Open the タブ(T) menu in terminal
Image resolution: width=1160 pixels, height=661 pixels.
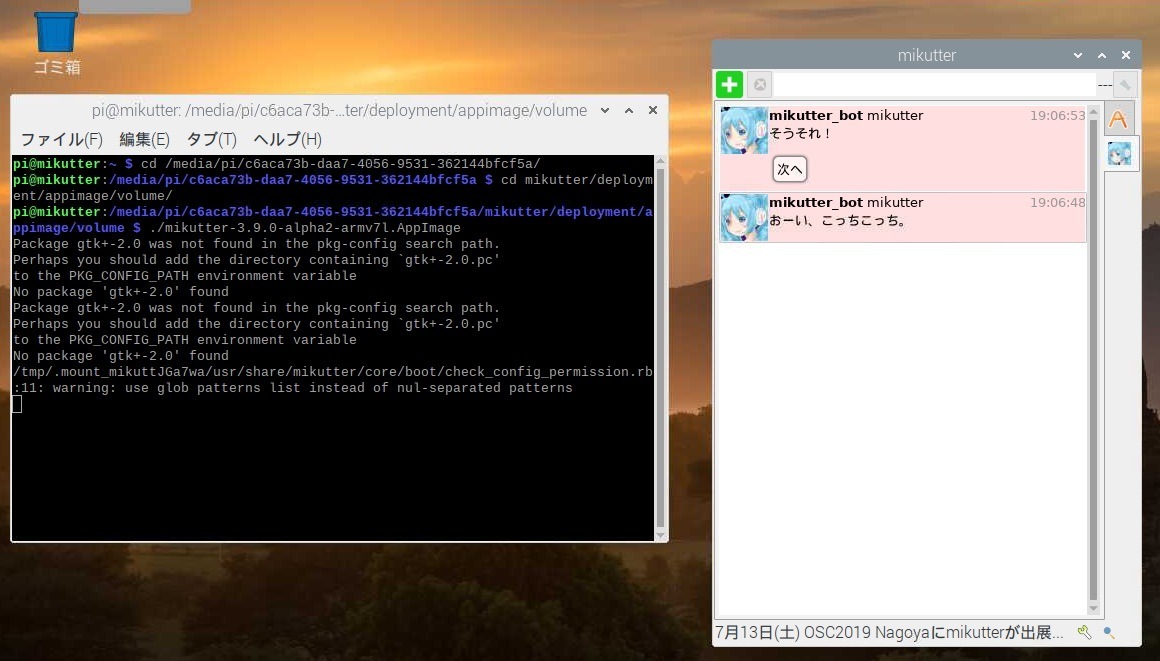[x=212, y=139]
